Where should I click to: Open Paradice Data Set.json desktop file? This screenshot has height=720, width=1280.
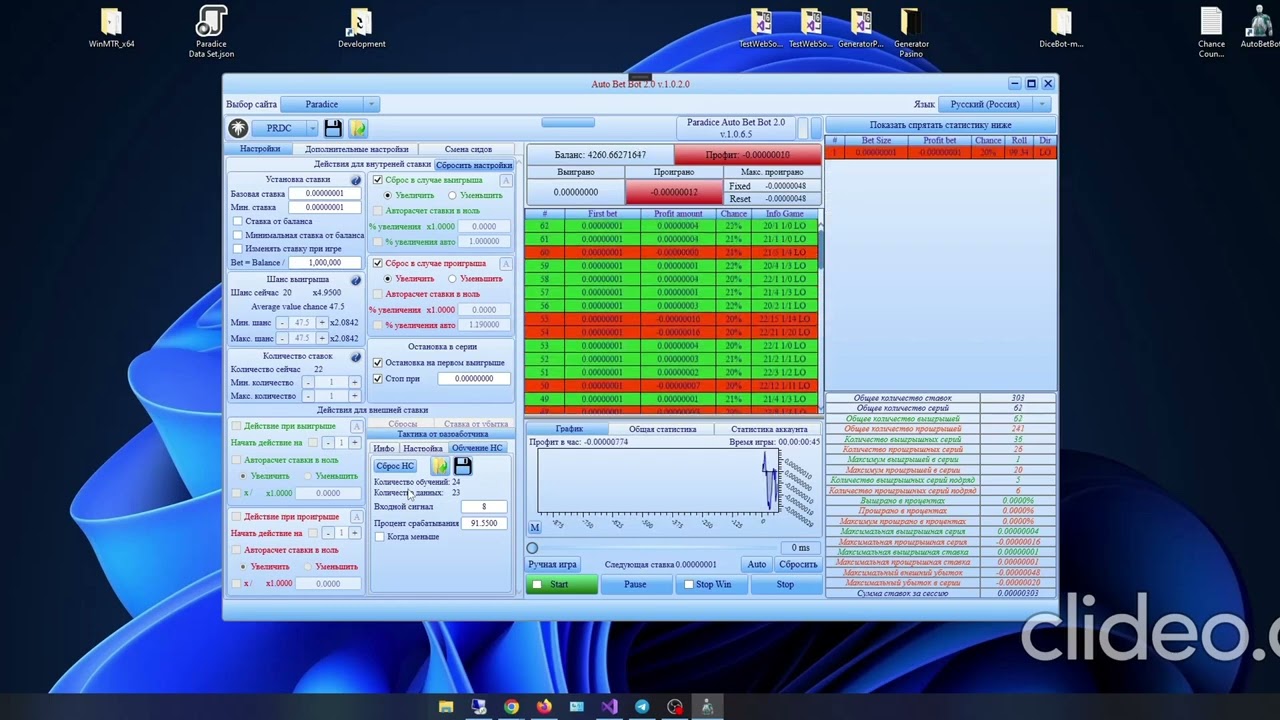point(211,32)
